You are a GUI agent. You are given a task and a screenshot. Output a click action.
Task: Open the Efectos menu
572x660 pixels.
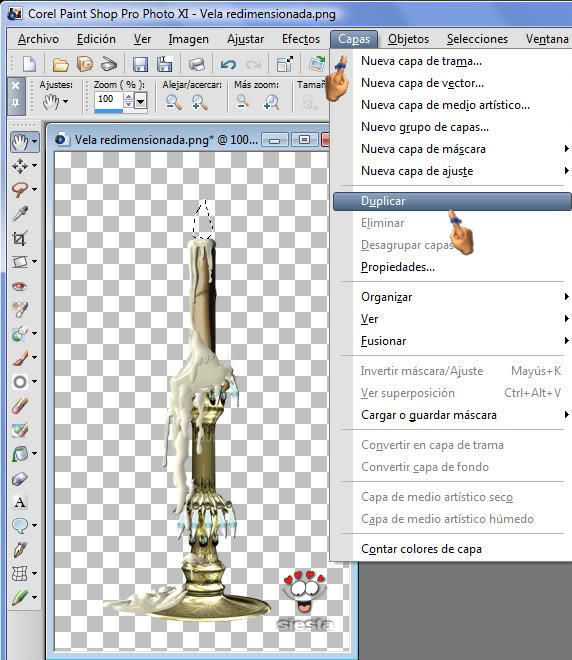point(301,39)
